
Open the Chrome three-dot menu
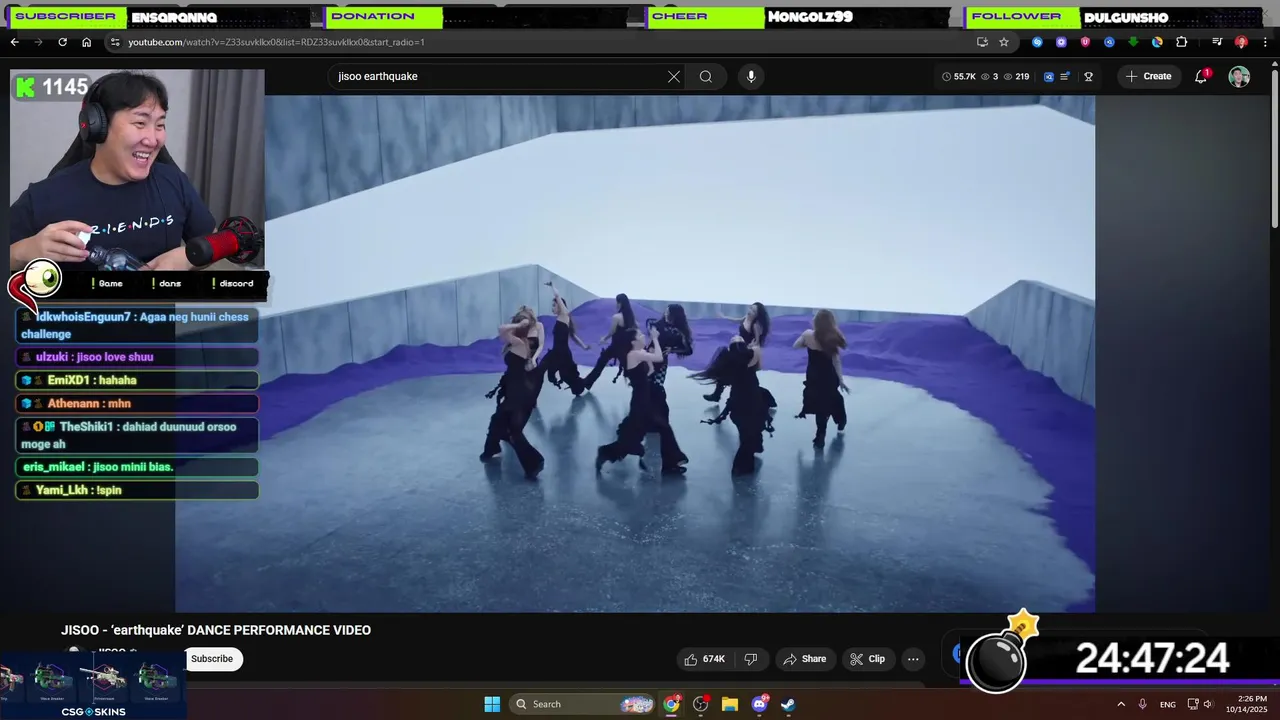click(x=1265, y=42)
